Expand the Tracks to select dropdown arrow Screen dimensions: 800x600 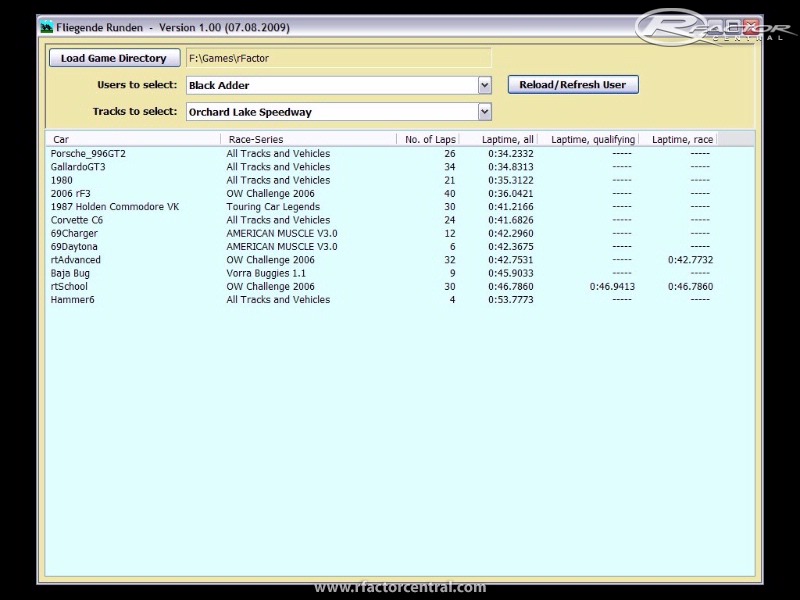click(x=485, y=112)
